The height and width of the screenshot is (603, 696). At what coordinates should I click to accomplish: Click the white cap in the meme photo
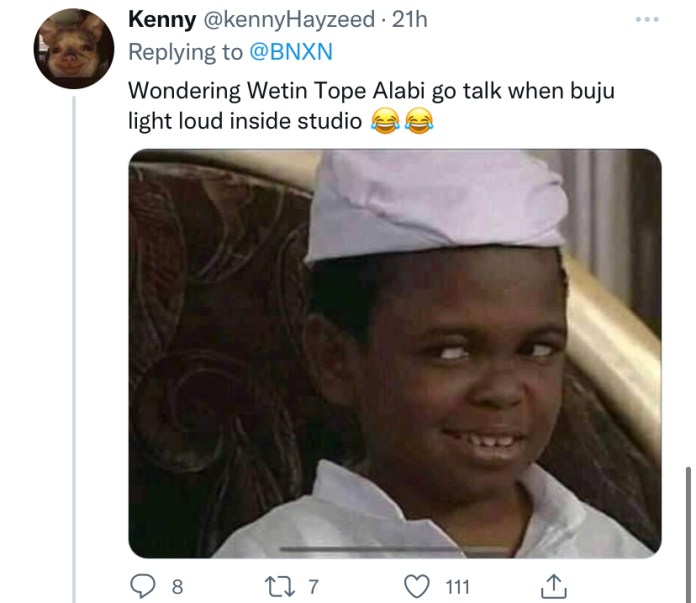(x=437, y=207)
